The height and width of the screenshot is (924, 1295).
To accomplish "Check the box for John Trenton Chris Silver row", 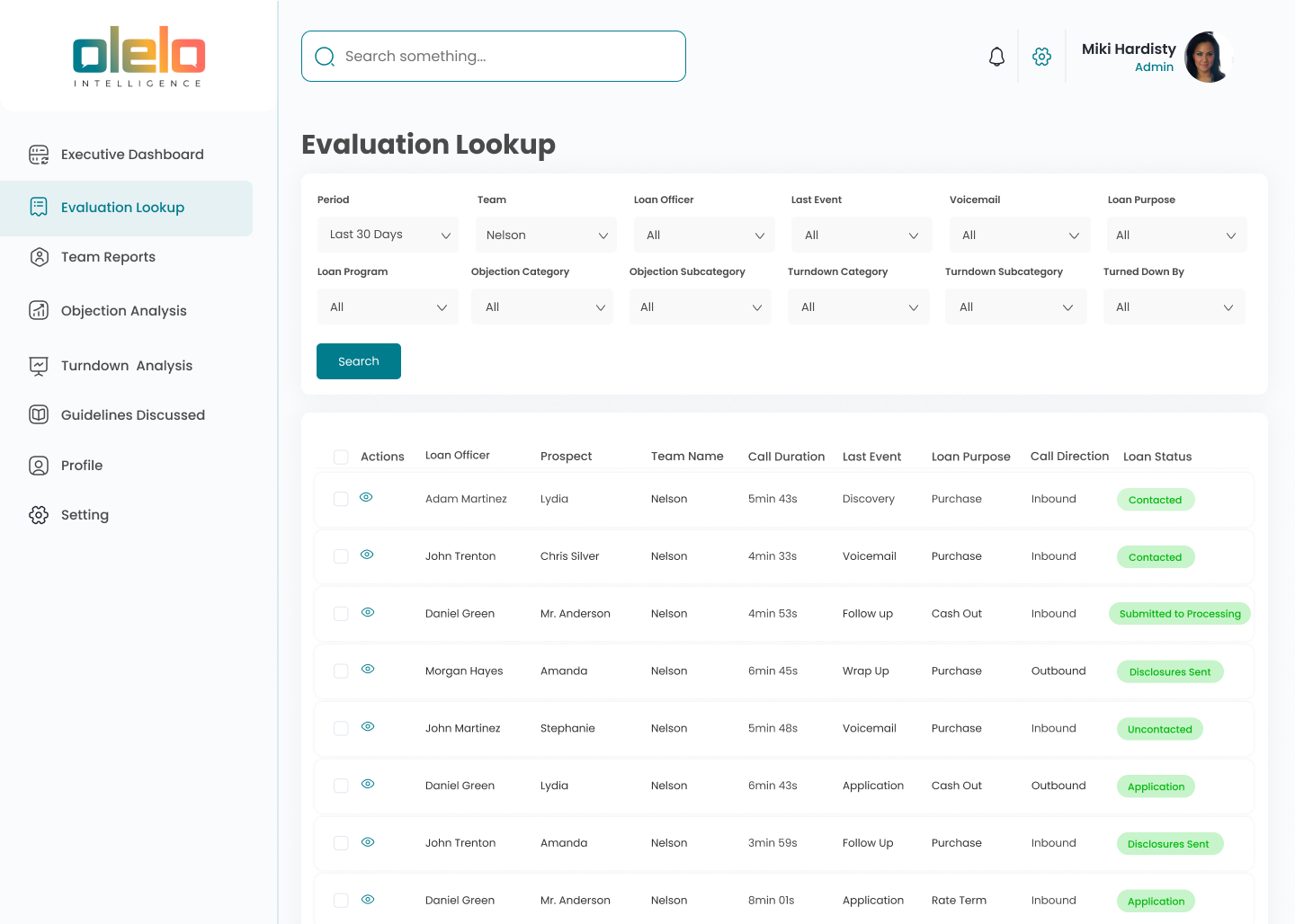I will pos(341,556).
